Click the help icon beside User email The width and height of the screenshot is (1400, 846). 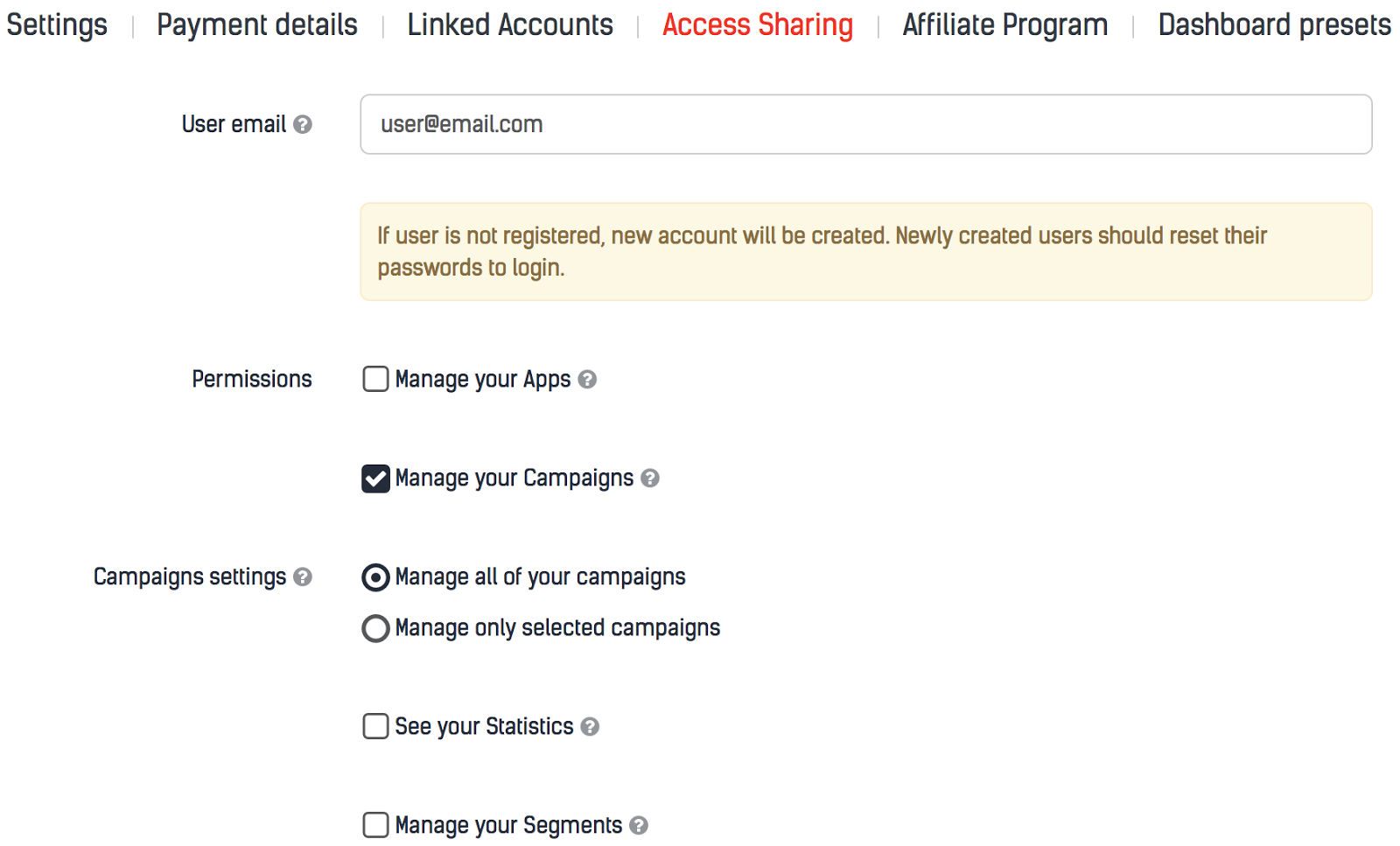[303, 124]
